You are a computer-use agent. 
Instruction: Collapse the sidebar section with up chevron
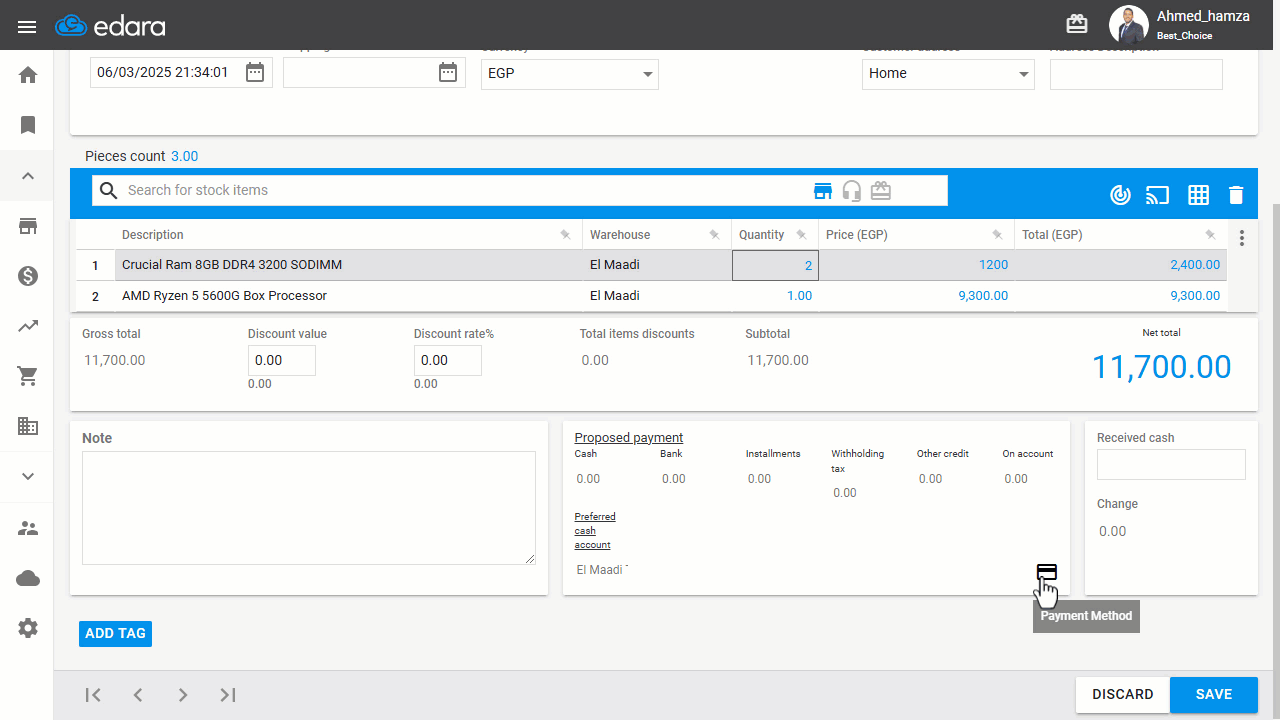28,176
